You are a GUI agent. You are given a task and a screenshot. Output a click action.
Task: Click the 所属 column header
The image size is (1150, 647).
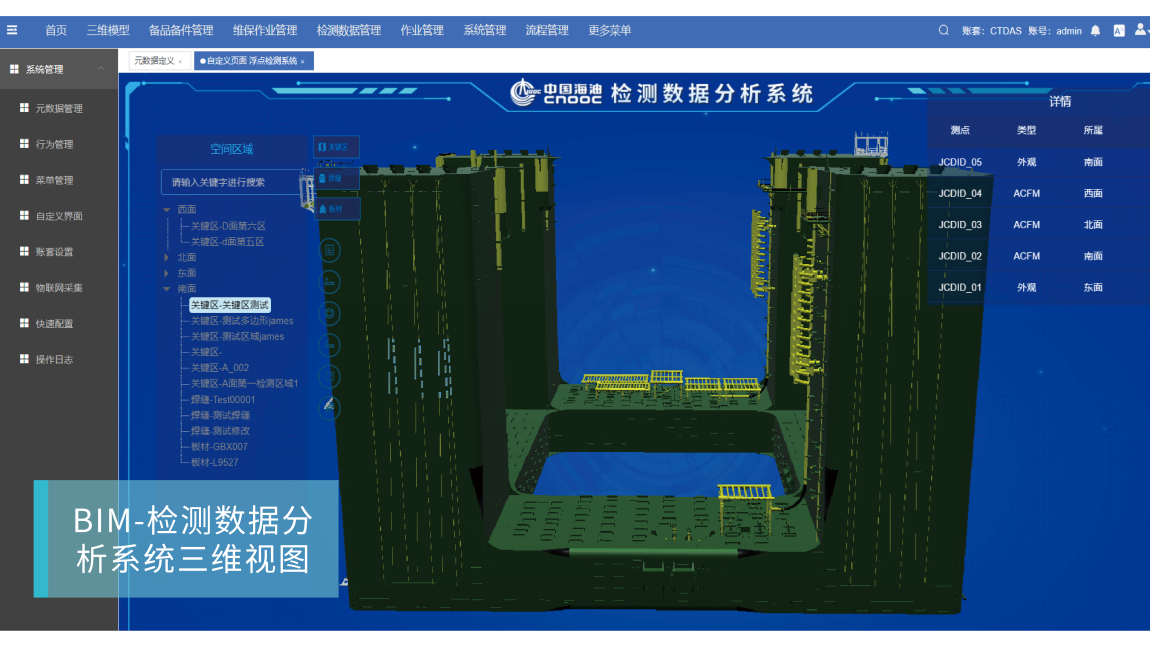coord(1093,130)
